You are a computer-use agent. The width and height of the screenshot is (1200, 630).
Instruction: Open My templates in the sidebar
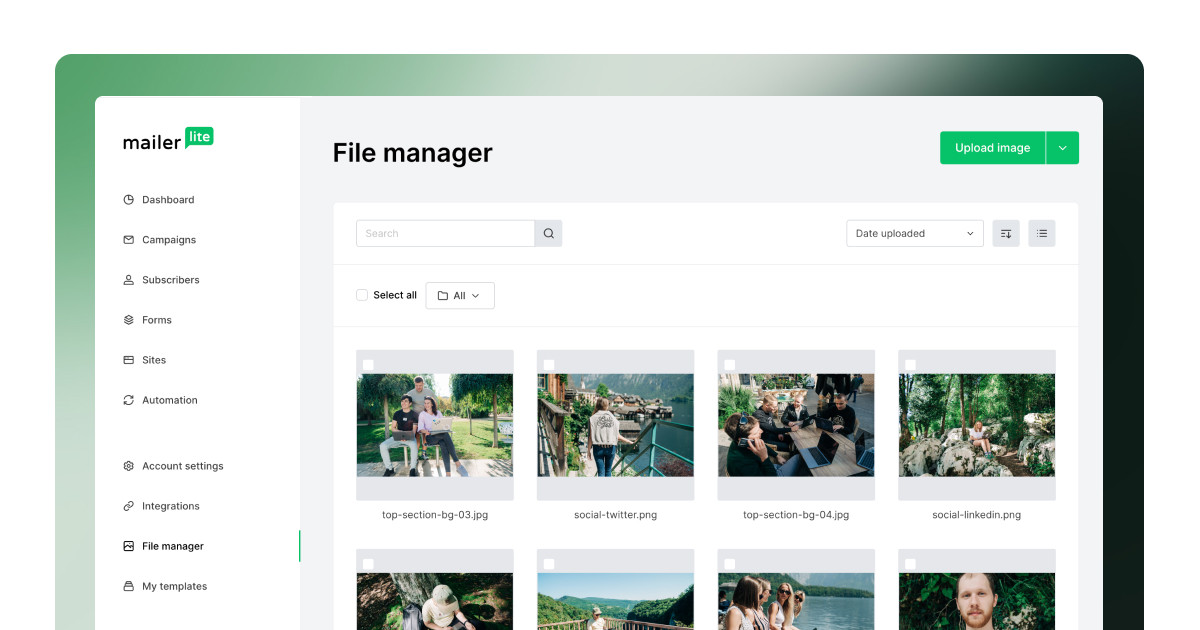174,586
